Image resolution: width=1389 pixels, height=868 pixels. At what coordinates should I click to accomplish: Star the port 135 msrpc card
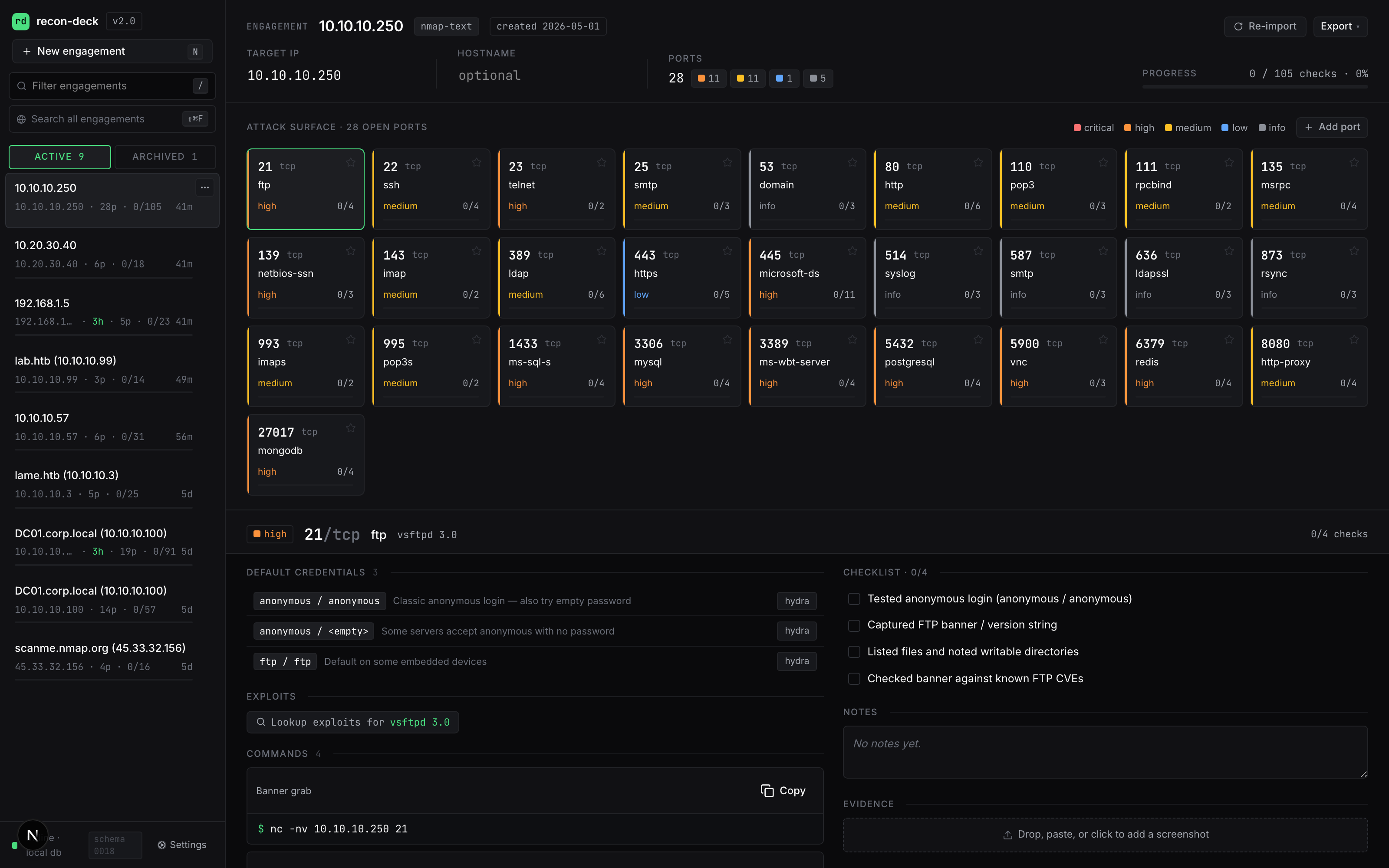click(x=1353, y=163)
